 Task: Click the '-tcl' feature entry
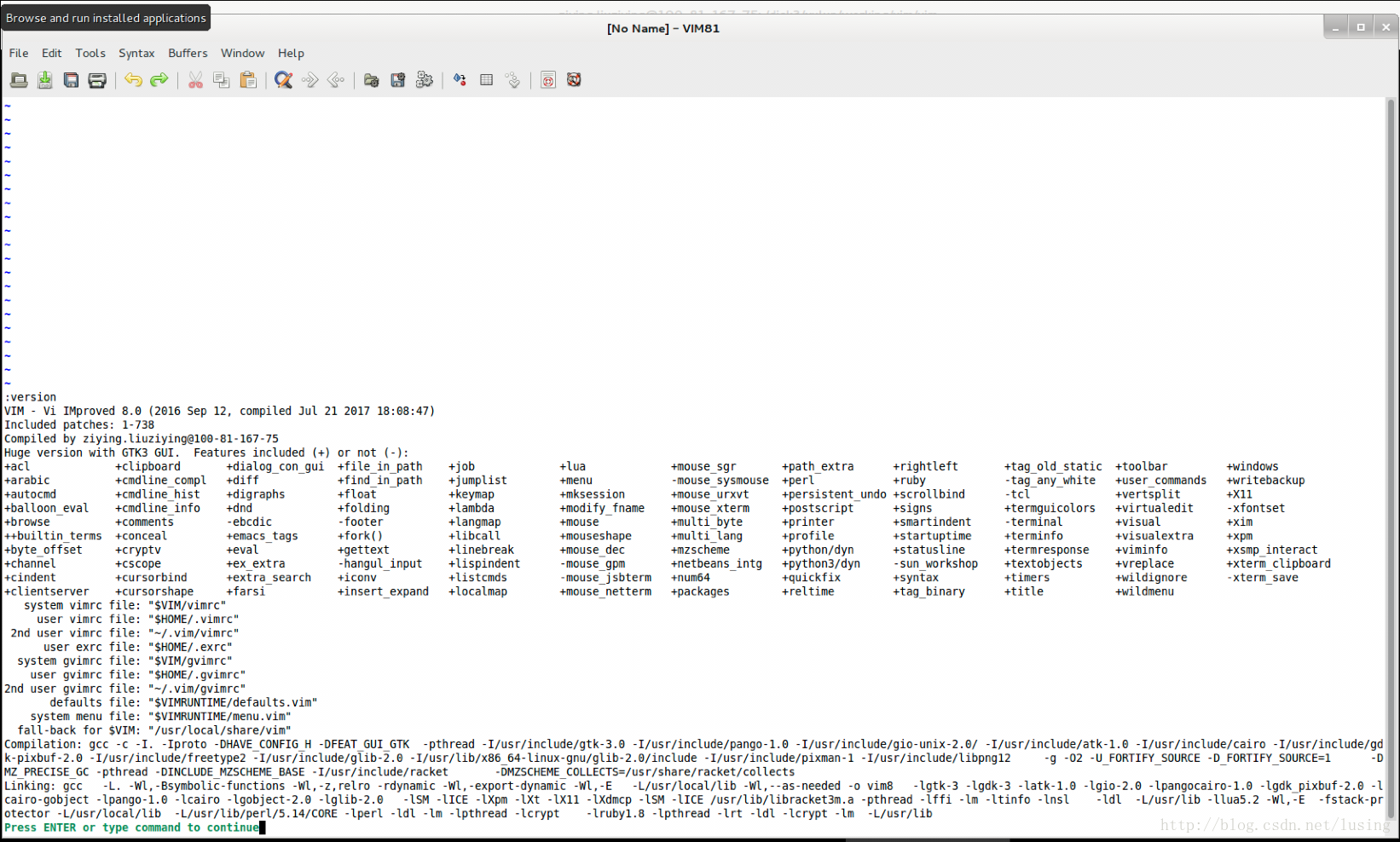[1017, 494]
